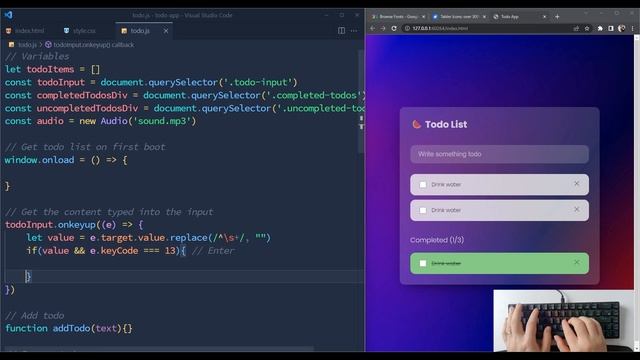Screen dimensions: 640x360
Task: Delete the first Drink water todo
Action: pyautogui.click(x=576, y=184)
